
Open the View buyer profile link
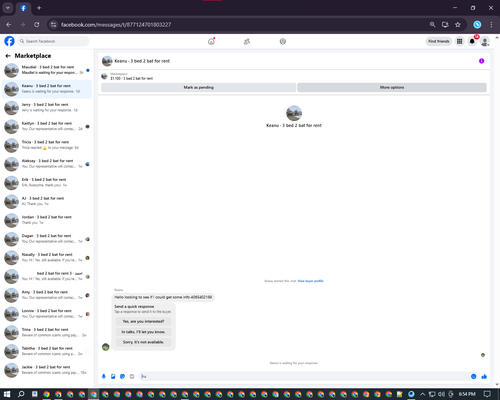[310, 281]
